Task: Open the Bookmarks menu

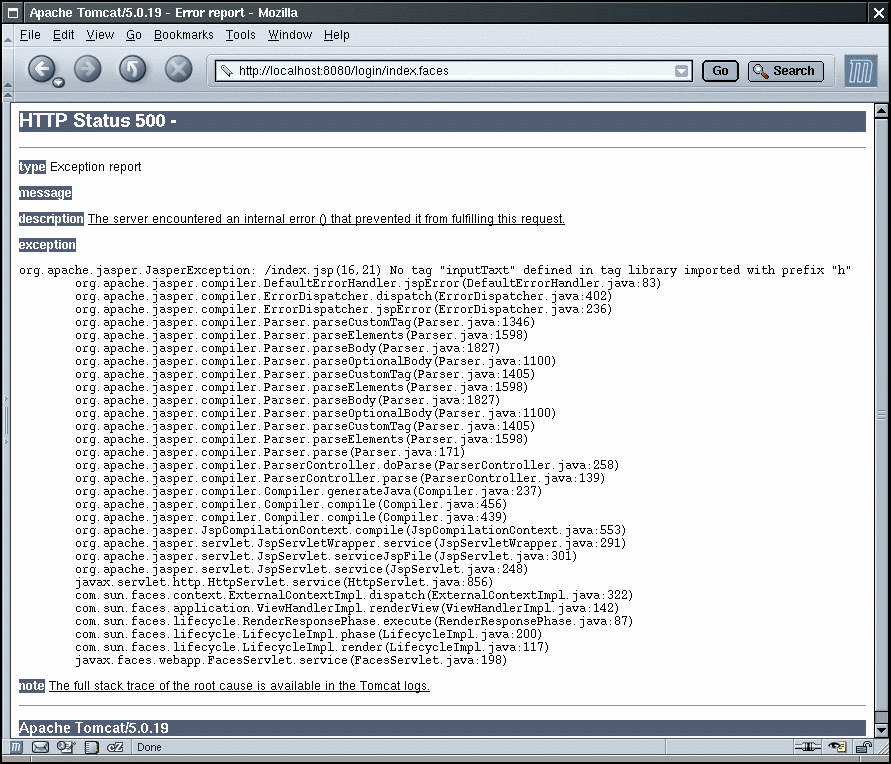Action: coord(184,35)
